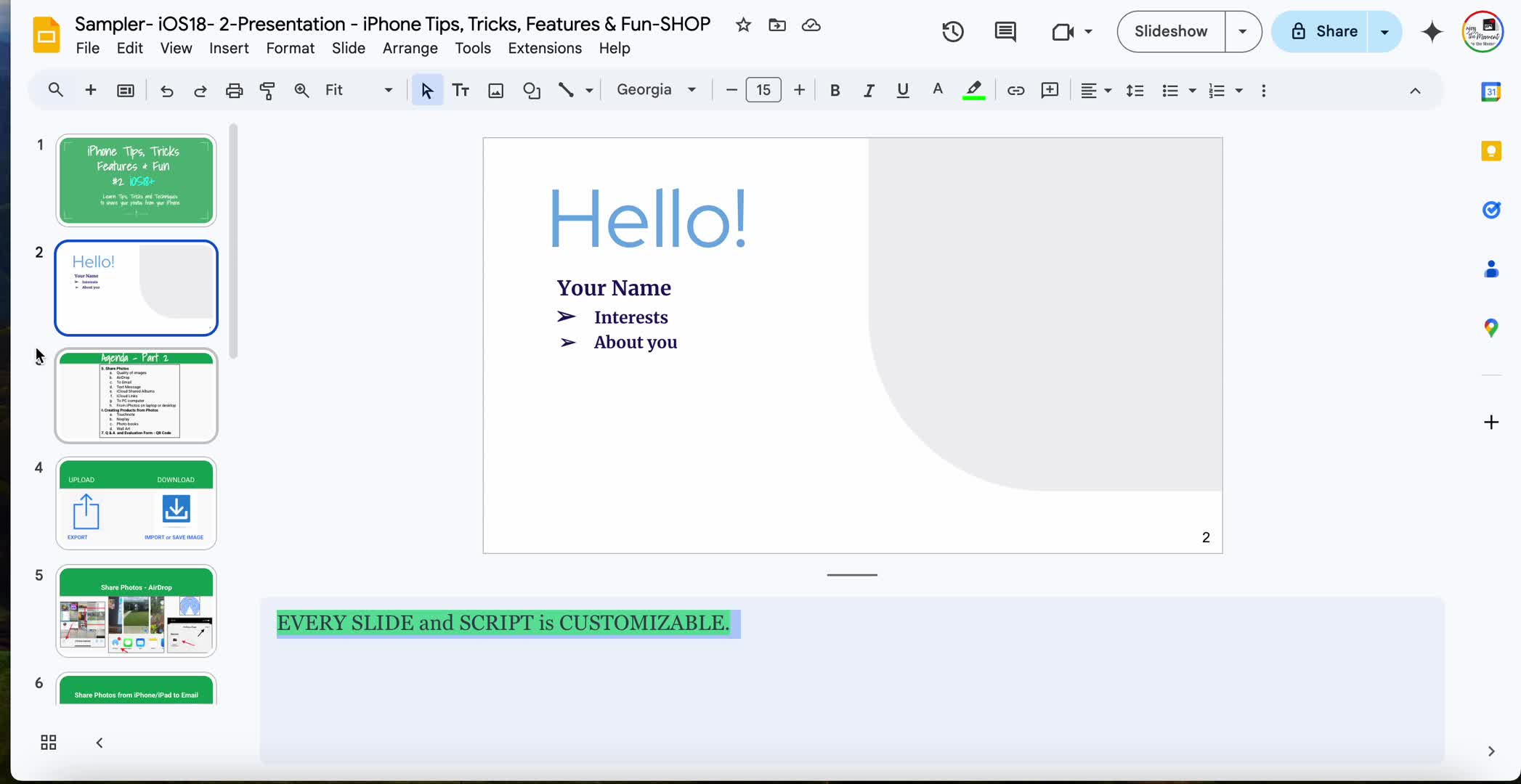This screenshot has width=1521, height=784.
Task: Open the move to folder icon
Action: (x=777, y=25)
